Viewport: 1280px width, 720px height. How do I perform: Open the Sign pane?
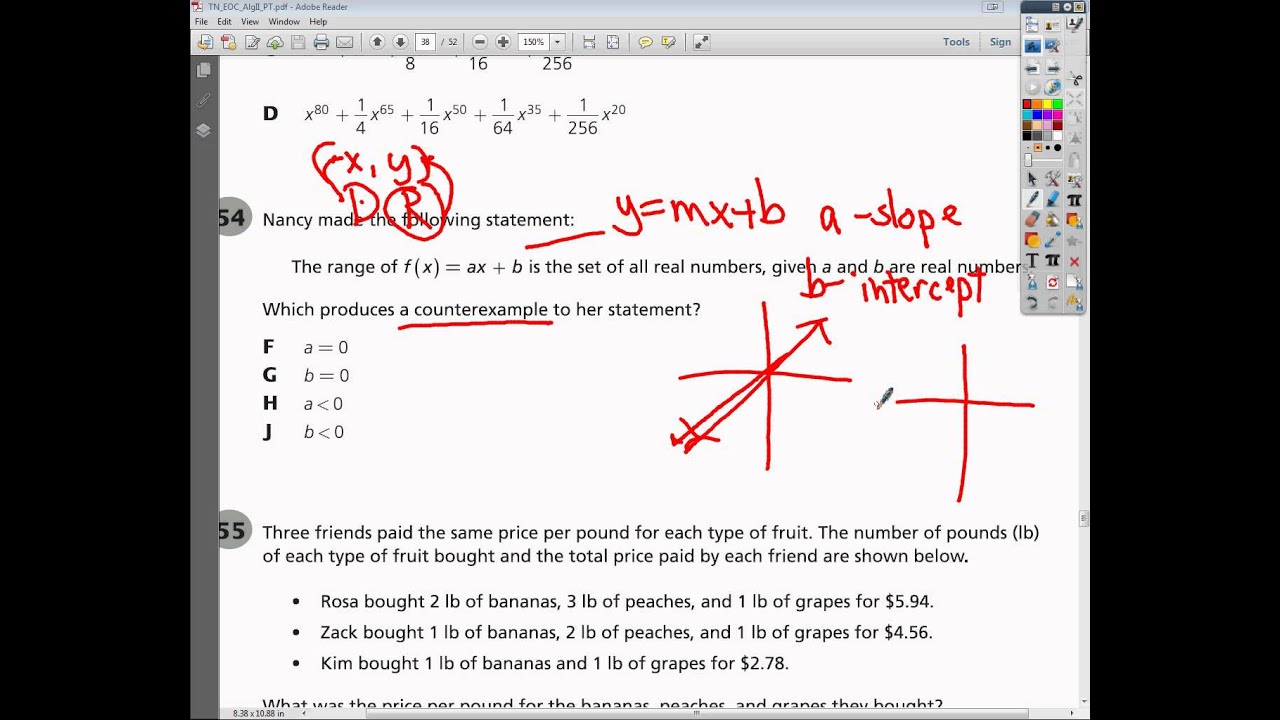pos(1000,42)
